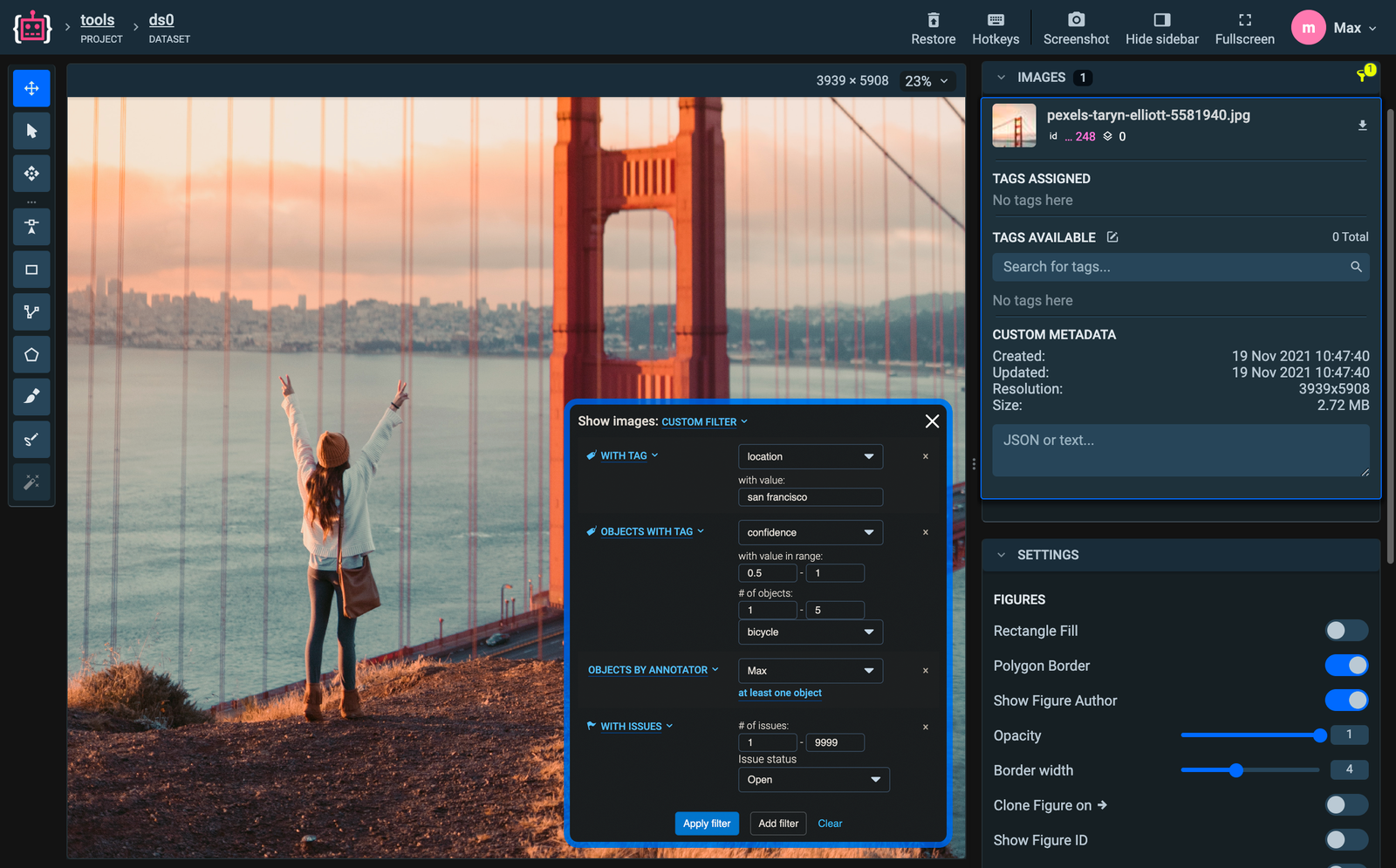Image resolution: width=1396 pixels, height=868 pixels.
Task: Enable Rectangle Fill in Settings
Action: pos(1346,630)
